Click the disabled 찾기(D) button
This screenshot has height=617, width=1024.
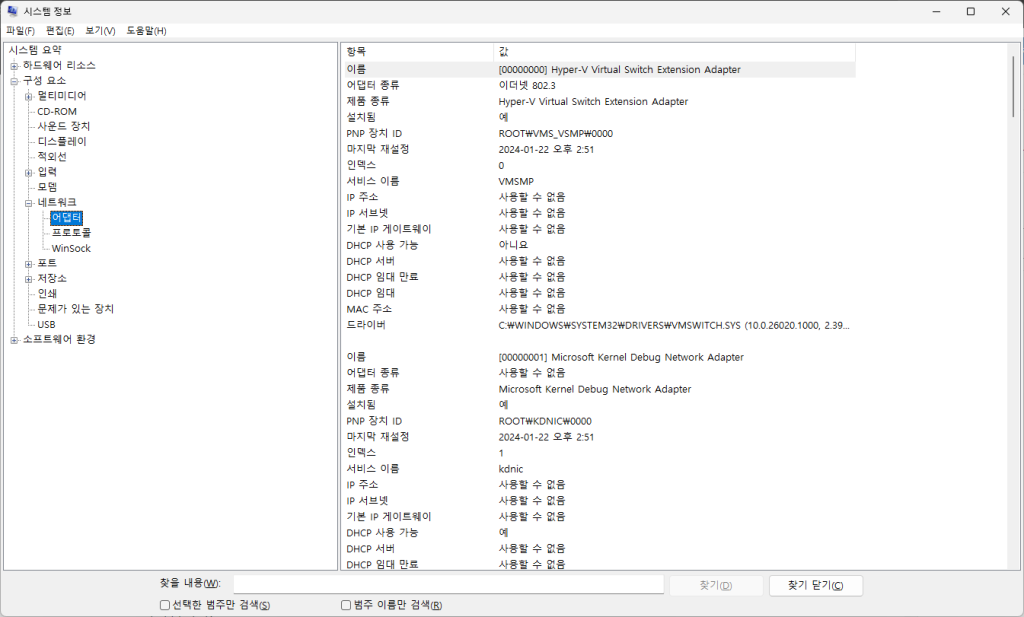click(716, 586)
